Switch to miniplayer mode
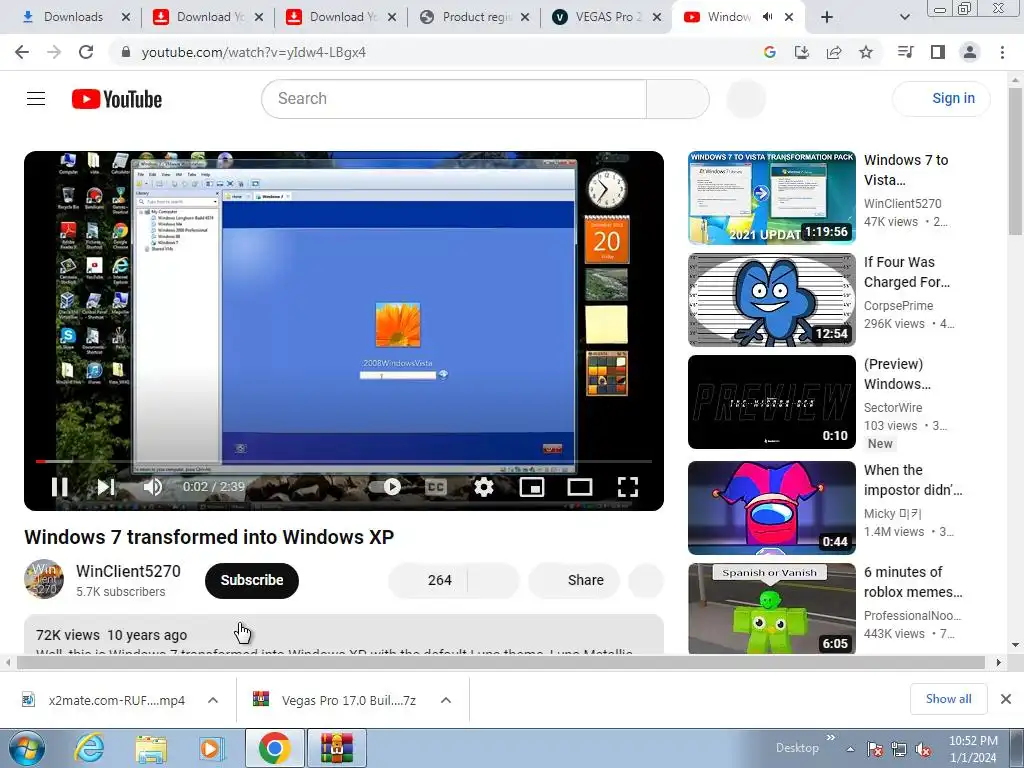 (x=532, y=487)
